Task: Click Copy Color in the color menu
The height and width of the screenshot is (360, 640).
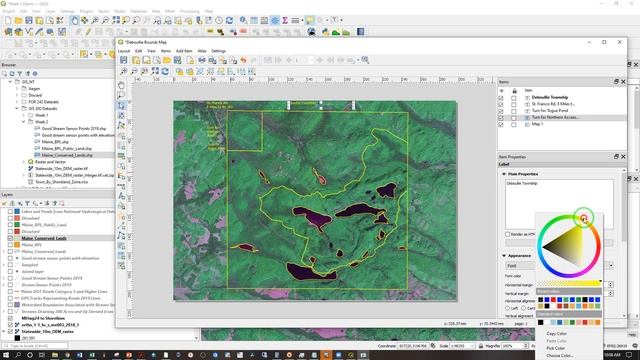Action: pyautogui.click(x=556, y=333)
